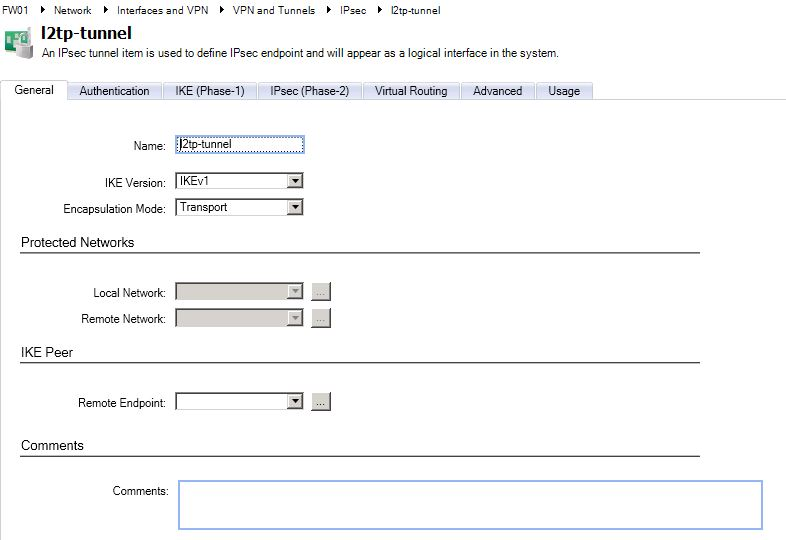
Task: Click browse button next to Local Network
Action: point(321,292)
